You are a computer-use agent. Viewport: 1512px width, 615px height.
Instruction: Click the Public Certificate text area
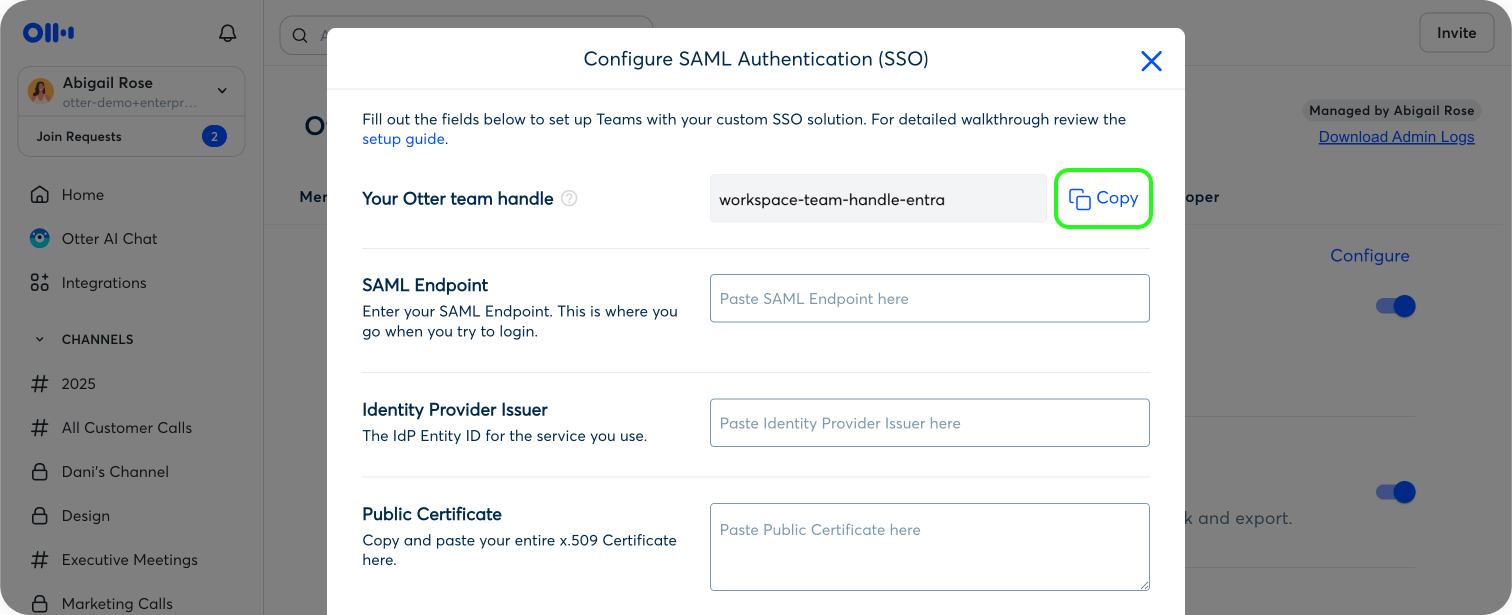[x=929, y=546]
